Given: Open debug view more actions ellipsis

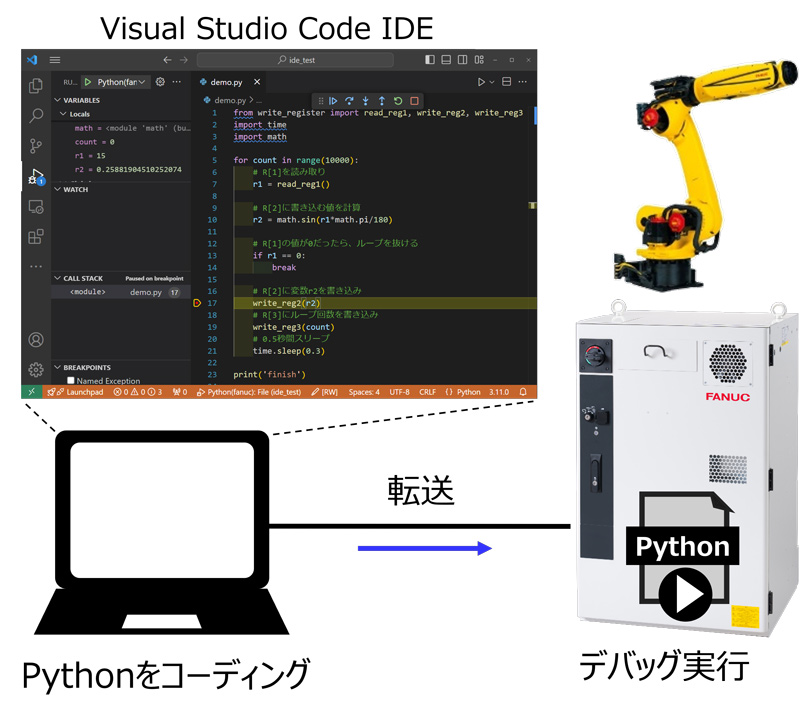Looking at the screenshot, I should tap(177, 82).
